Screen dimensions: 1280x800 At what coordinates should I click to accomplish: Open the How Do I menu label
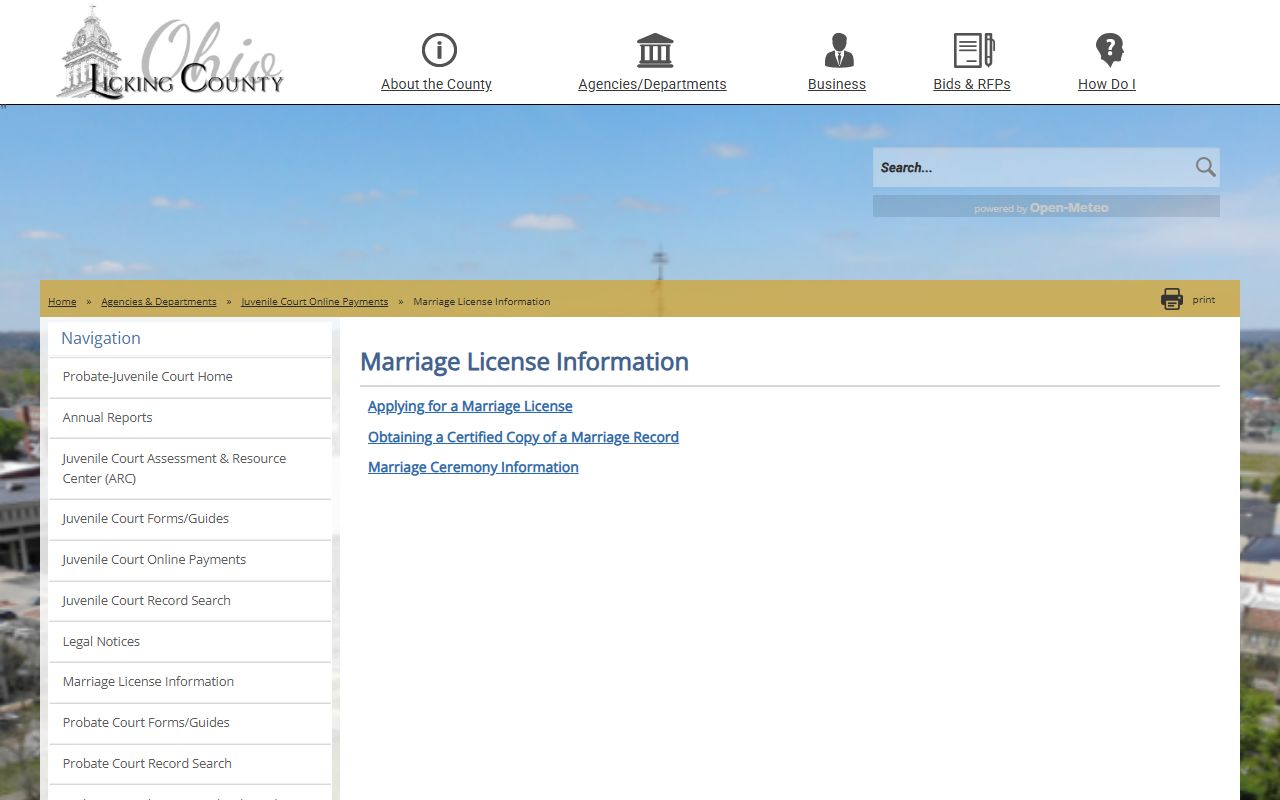point(1107,84)
